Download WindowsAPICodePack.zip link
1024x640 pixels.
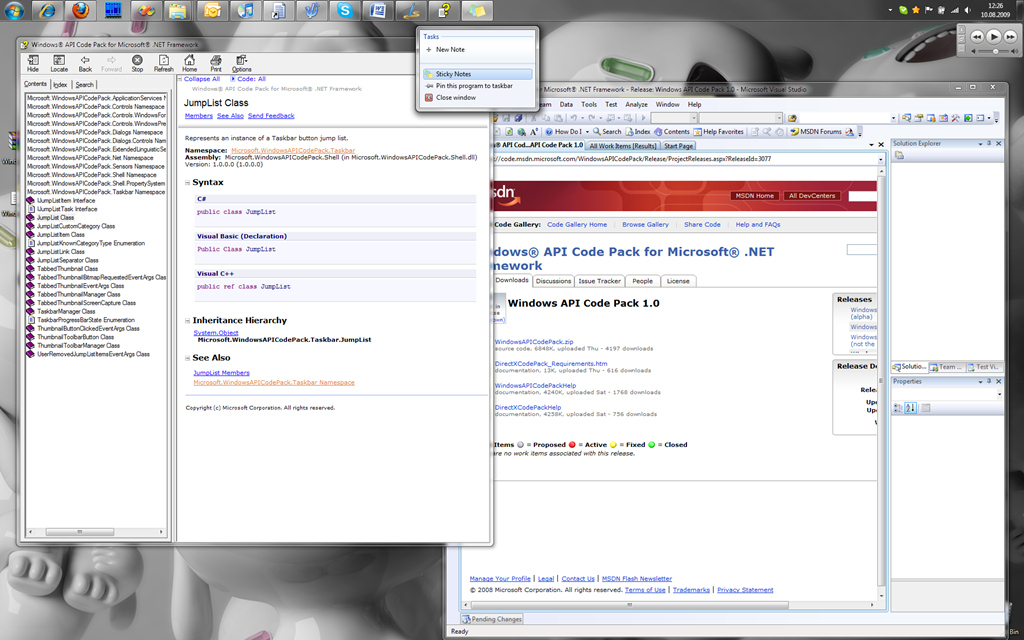[534, 342]
